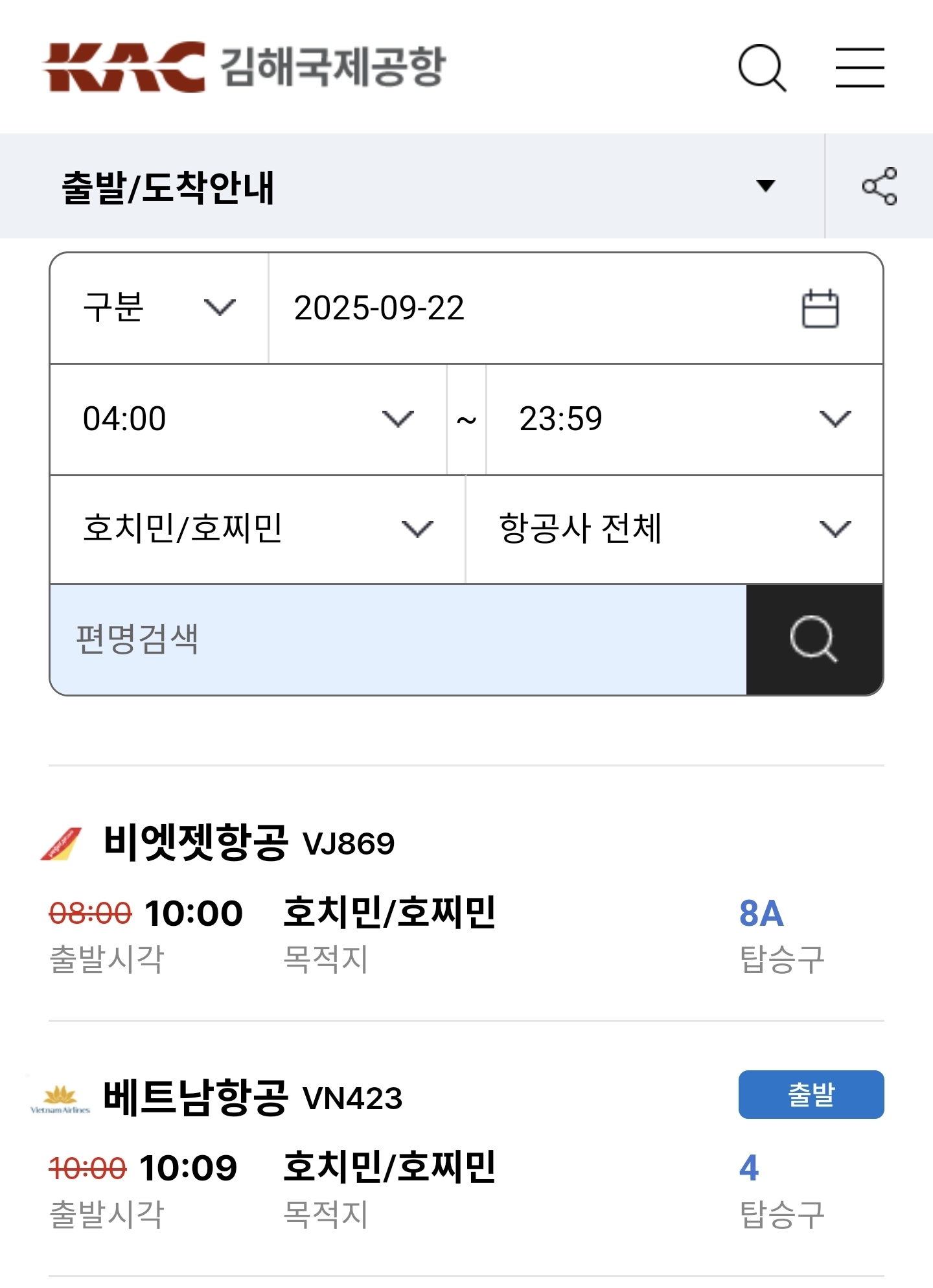Viewport: 933px width, 1288px height.
Task: Open the 호치민/호찌민 destination dropdown
Action: (x=257, y=529)
